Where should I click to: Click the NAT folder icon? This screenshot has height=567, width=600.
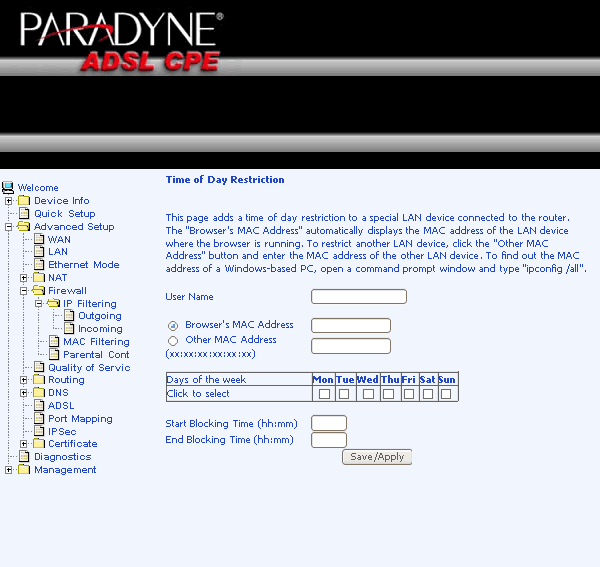click(39, 277)
